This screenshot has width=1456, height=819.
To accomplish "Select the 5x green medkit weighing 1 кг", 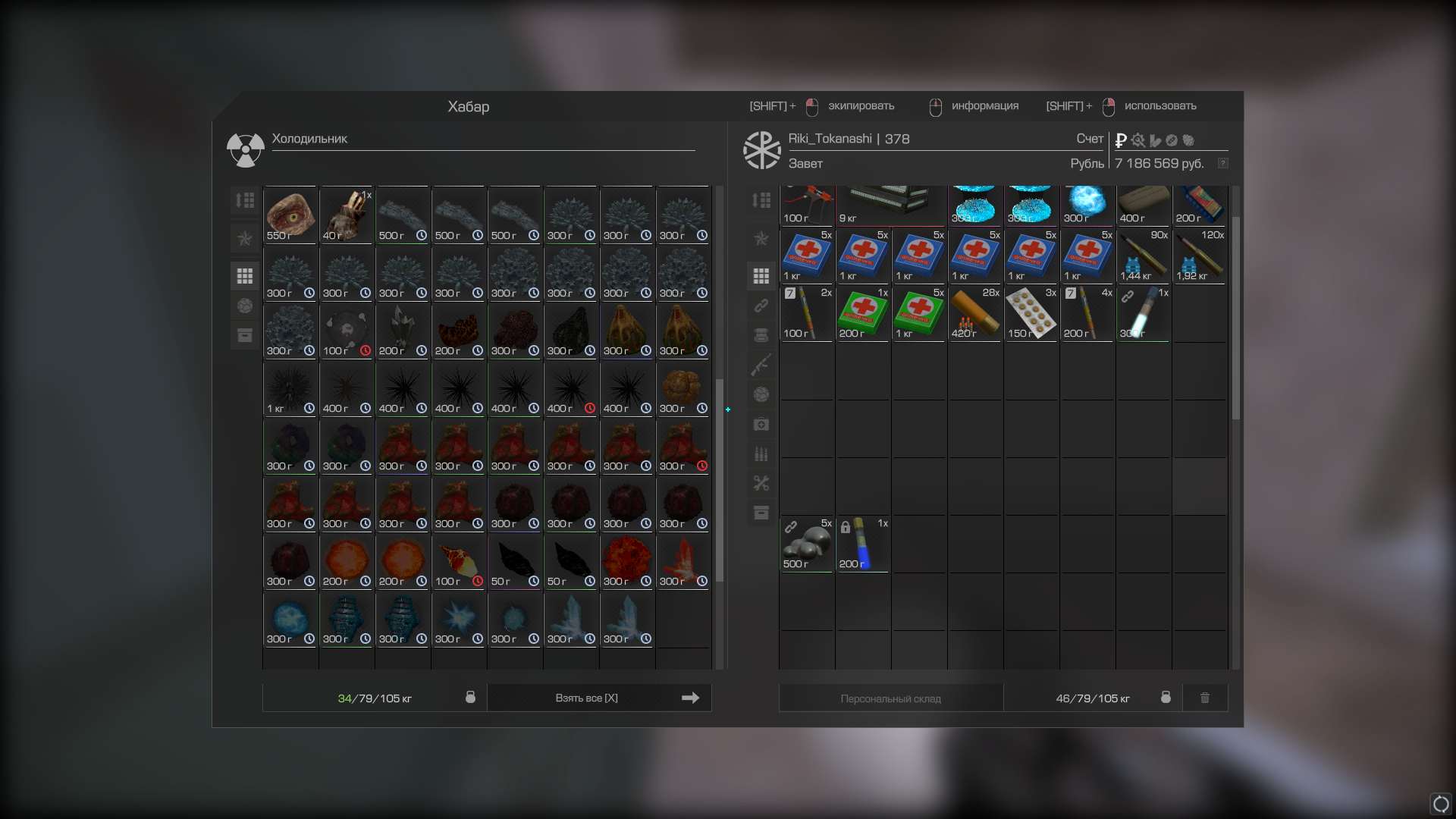I will pos(919,313).
